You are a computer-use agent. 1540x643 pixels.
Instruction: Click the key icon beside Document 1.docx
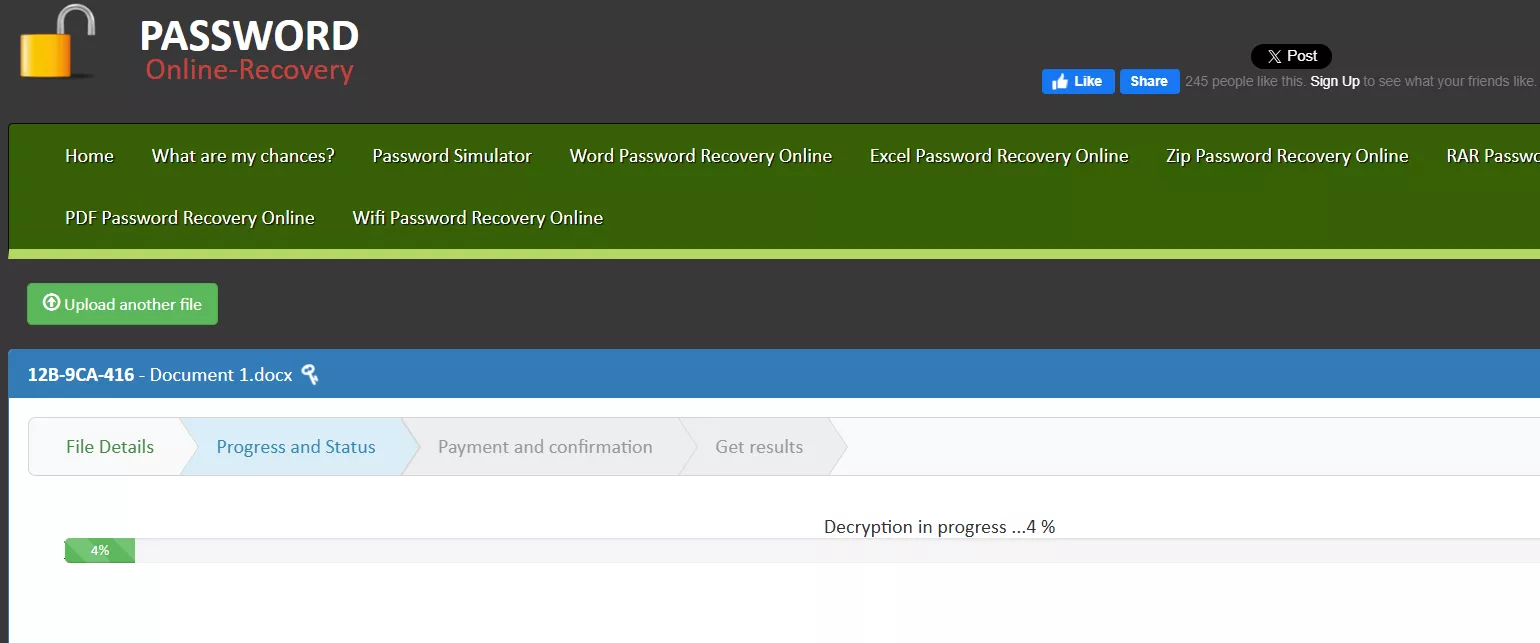pos(310,375)
